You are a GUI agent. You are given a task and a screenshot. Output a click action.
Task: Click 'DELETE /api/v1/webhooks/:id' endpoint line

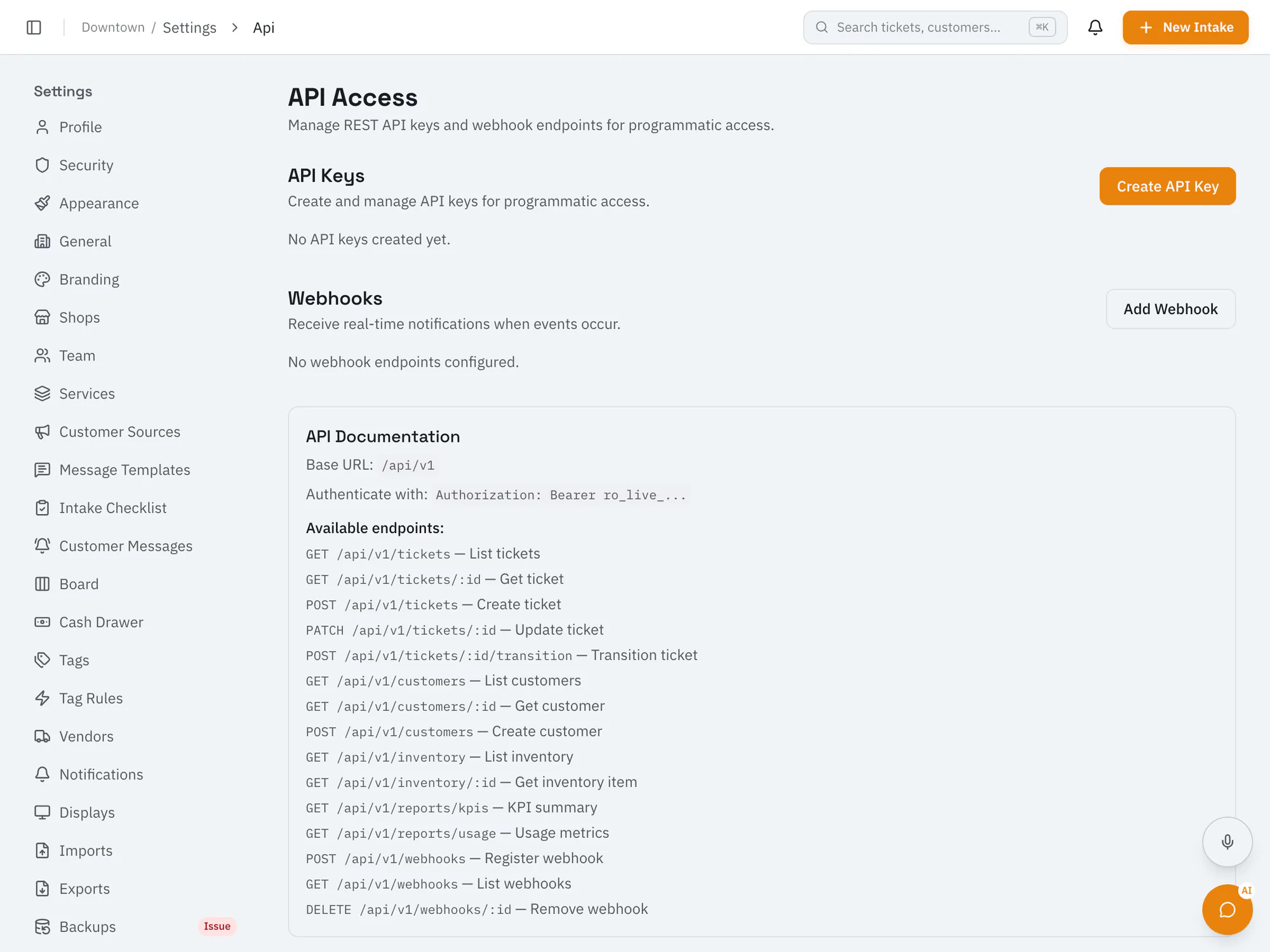click(x=477, y=909)
